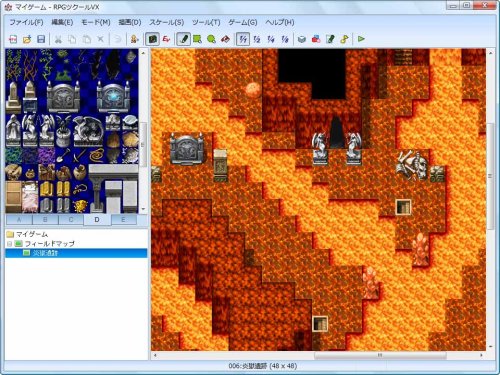Open the Database tool icon

pyautogui.click(x=302, y=39)
